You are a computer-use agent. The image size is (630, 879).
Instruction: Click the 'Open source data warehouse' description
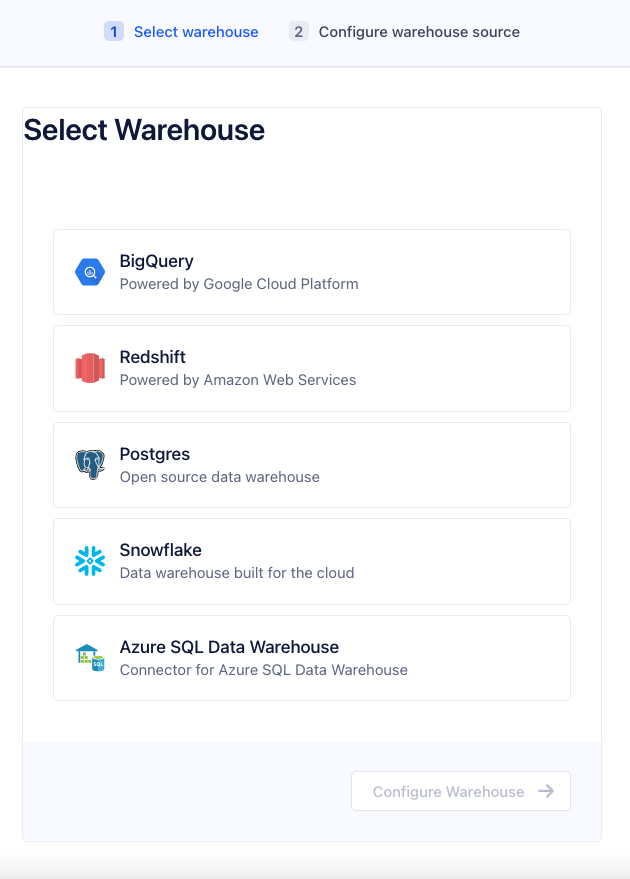[220, 477]
